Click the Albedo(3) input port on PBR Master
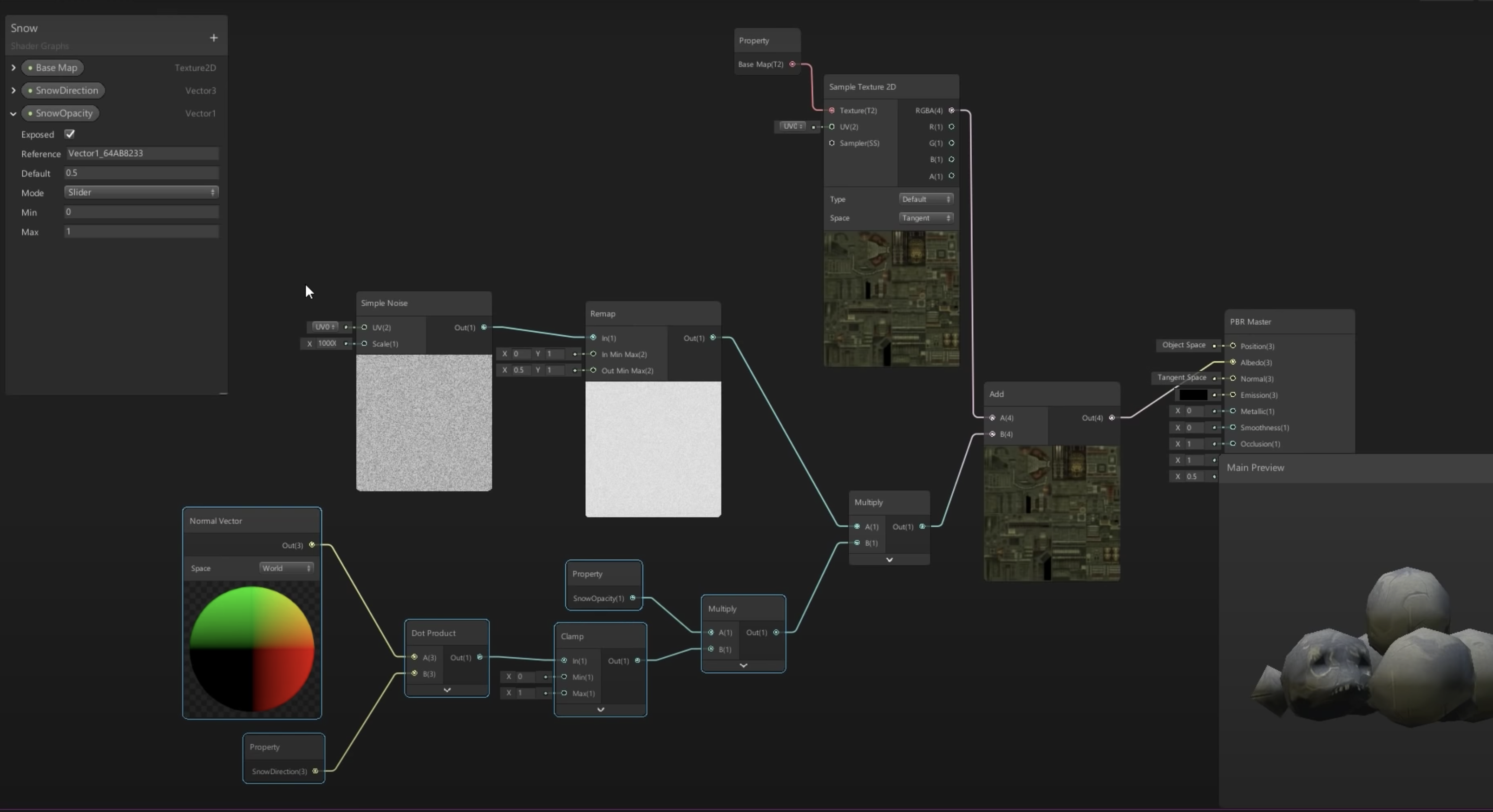Screen dimensions: 1493x812 click(1233, 362)
